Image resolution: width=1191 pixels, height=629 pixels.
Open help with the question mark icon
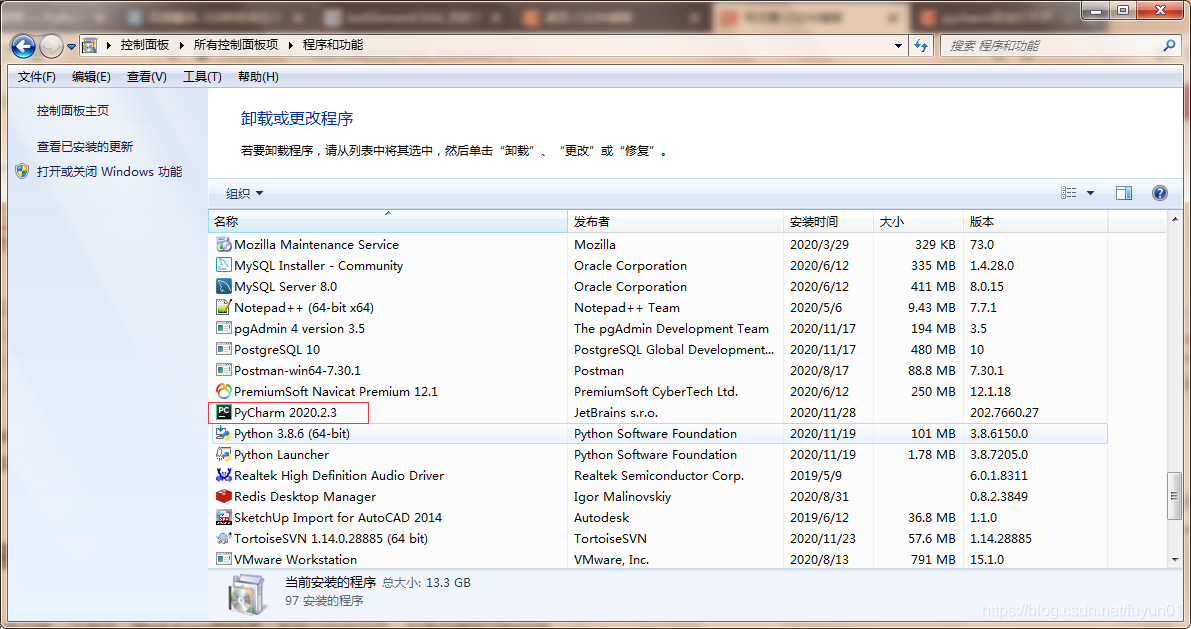1160,193
